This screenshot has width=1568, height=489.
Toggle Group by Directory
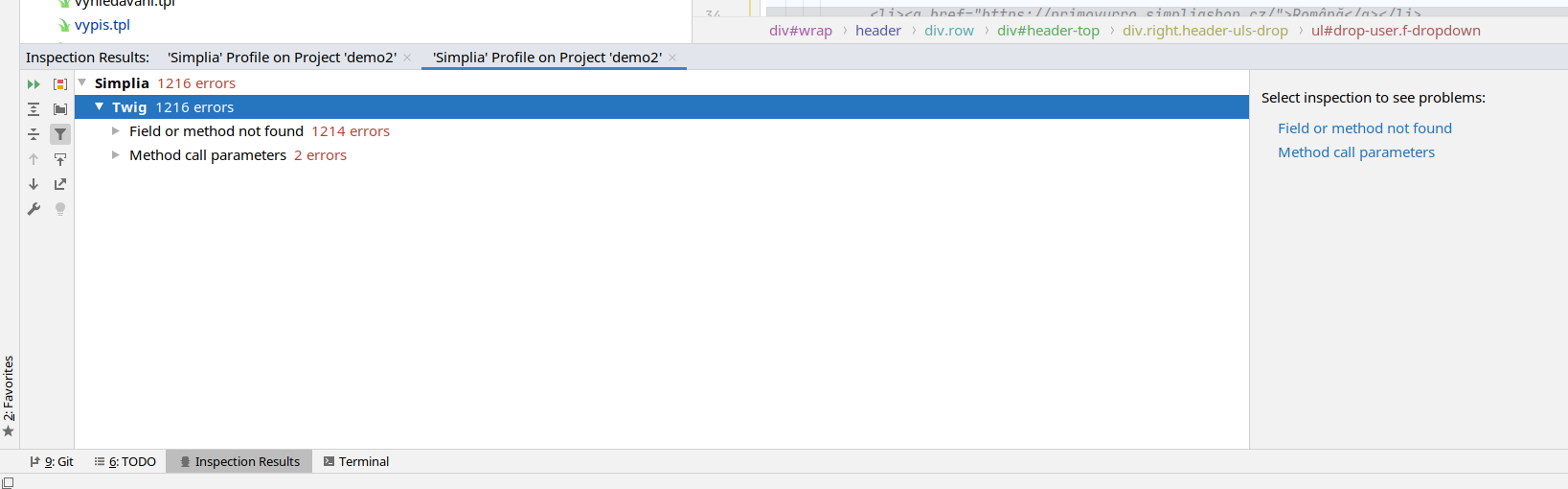click(x=60, y=109)
